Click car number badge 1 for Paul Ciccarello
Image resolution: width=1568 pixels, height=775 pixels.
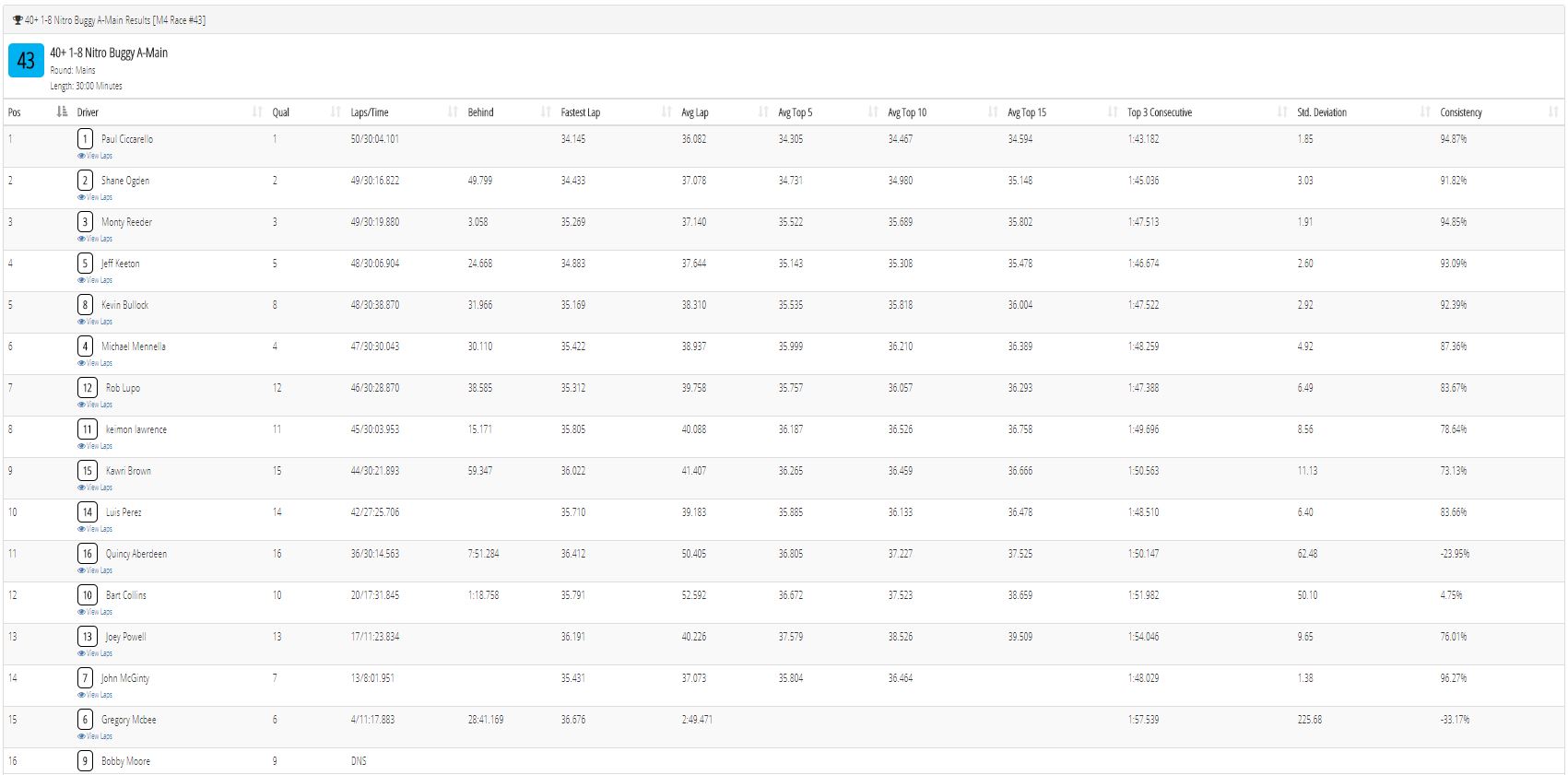(85, 139)
